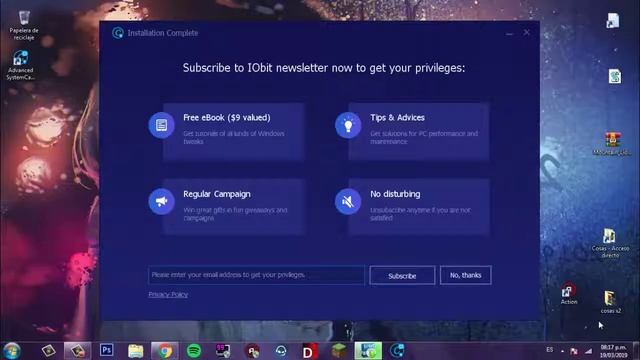Open the Cosas - Acceso directo shortcut
This screenshot has width=640, height=360.
pyautogui.click(x=610, y=243)
